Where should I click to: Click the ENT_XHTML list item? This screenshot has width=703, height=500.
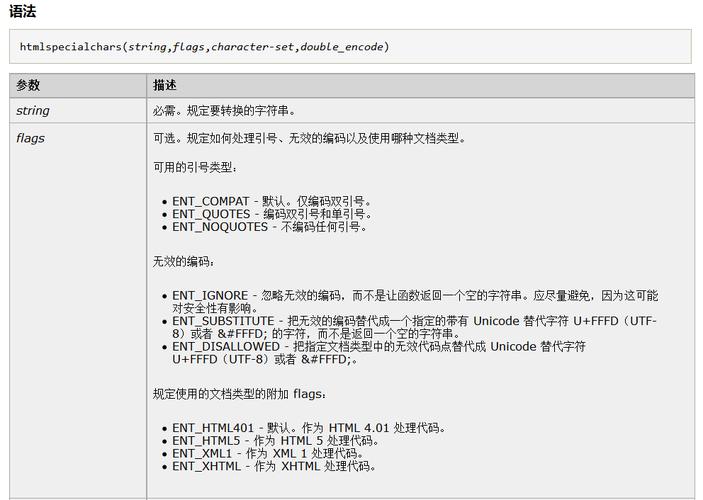(x=274, y=466)
